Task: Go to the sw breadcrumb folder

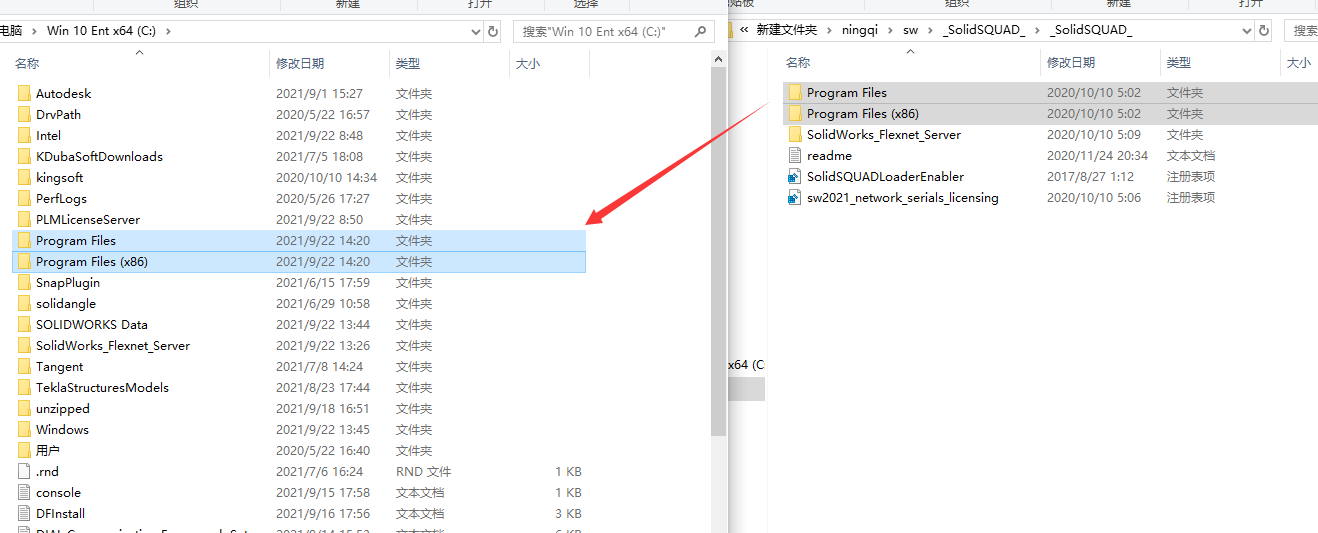Action: [910, 30]
